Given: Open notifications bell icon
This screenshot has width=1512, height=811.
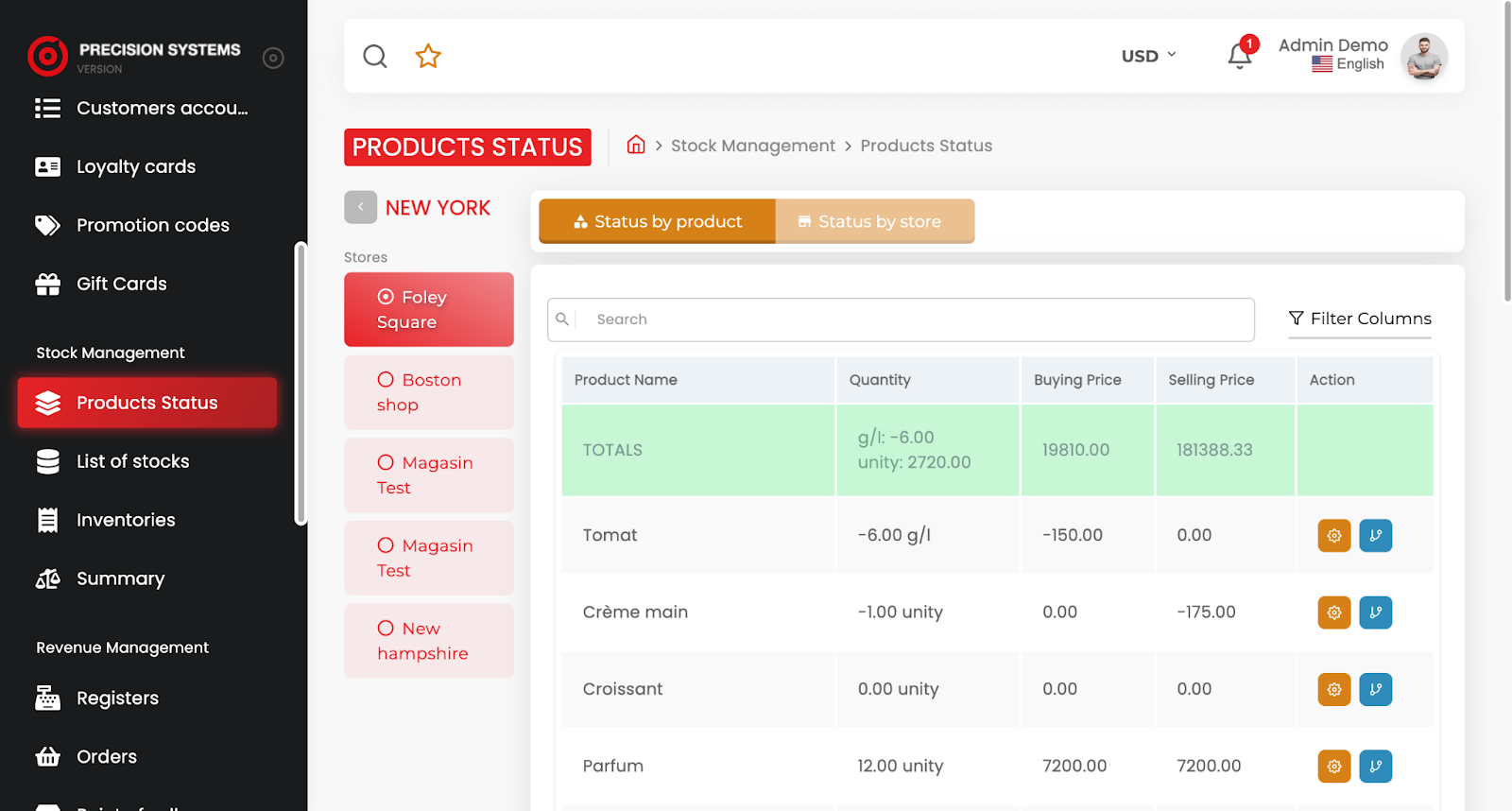Looking at the screenshot, I should coord(1240,56).
